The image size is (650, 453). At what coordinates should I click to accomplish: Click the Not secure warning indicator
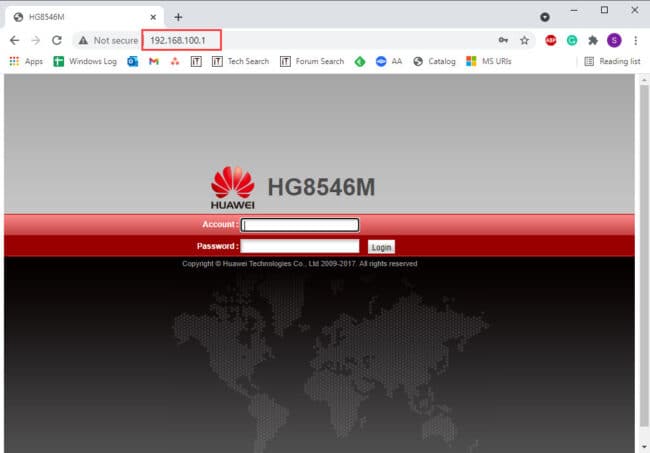pos(108,40)
